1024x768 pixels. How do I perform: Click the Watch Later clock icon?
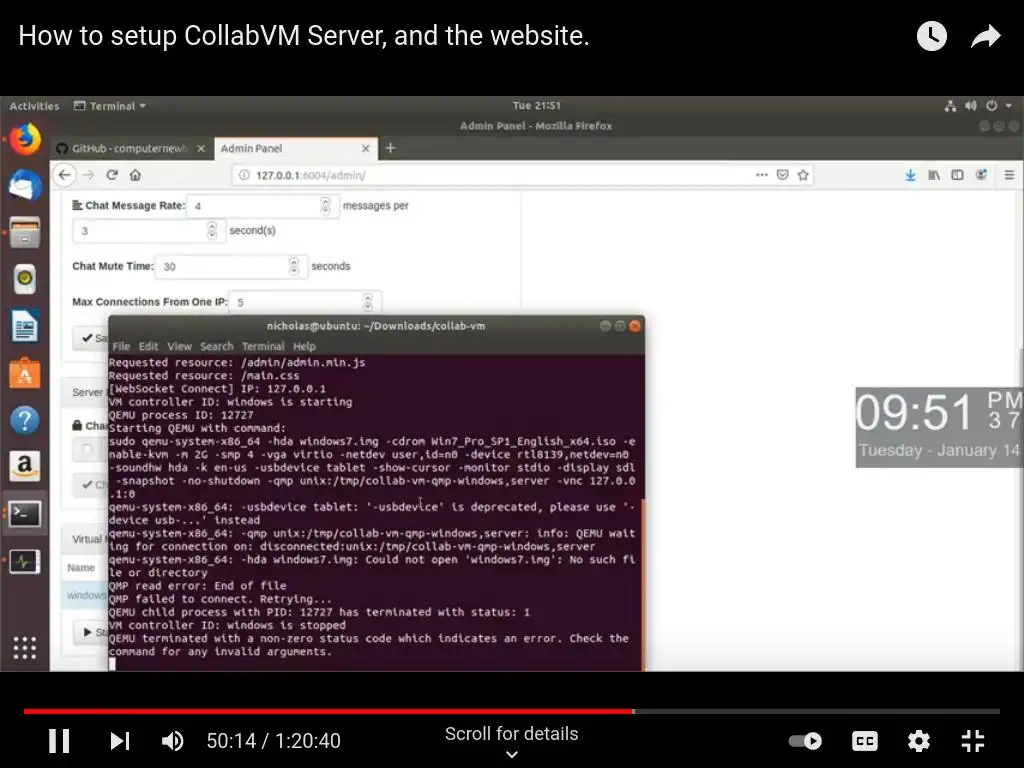pos(931,36)
